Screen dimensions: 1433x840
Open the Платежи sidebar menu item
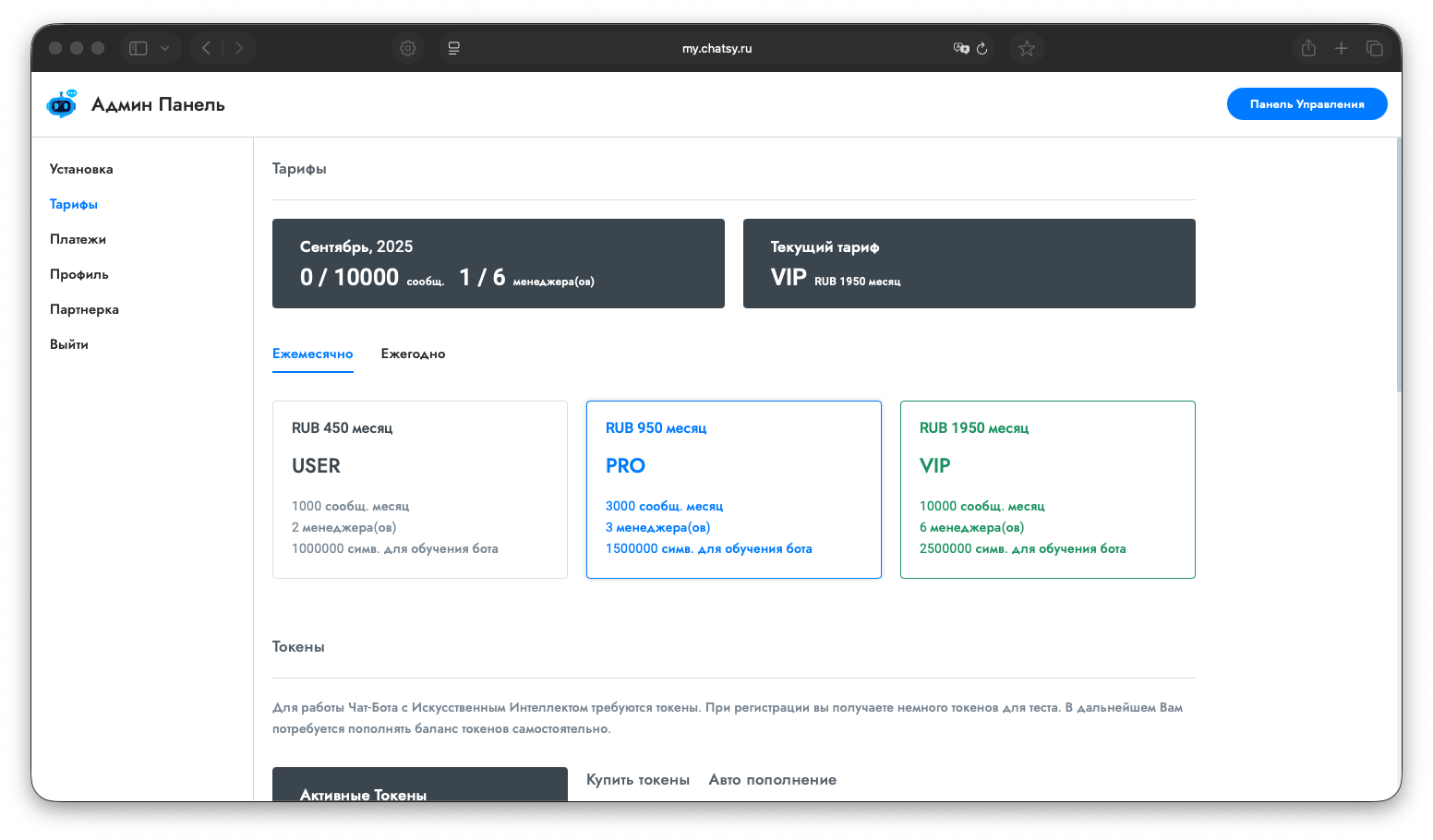(x=78, y=239)
